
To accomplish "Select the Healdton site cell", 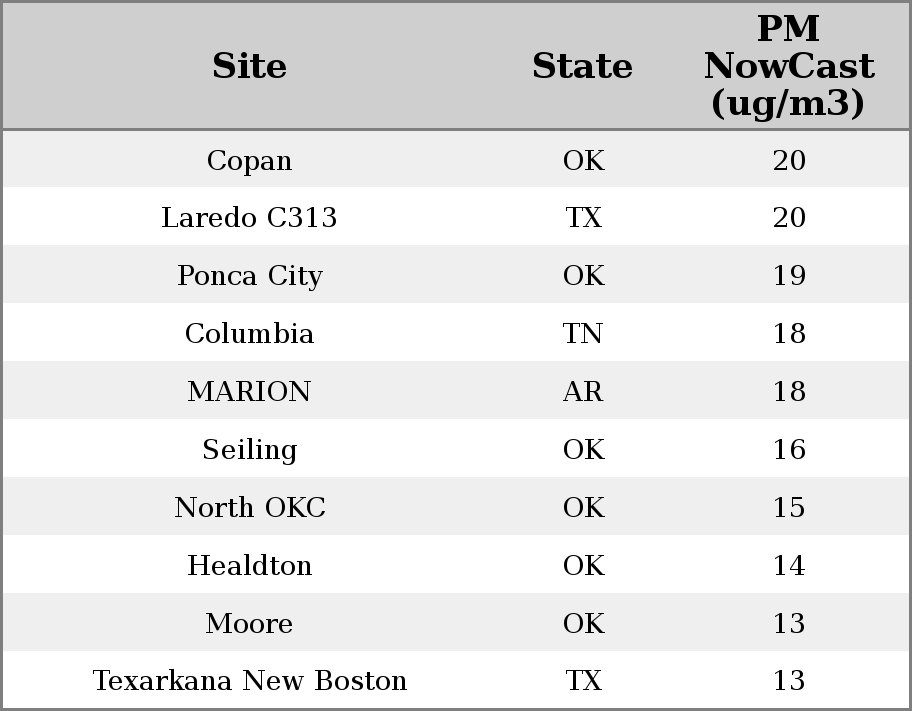I will pyautogui.click(x=249, y=566).
